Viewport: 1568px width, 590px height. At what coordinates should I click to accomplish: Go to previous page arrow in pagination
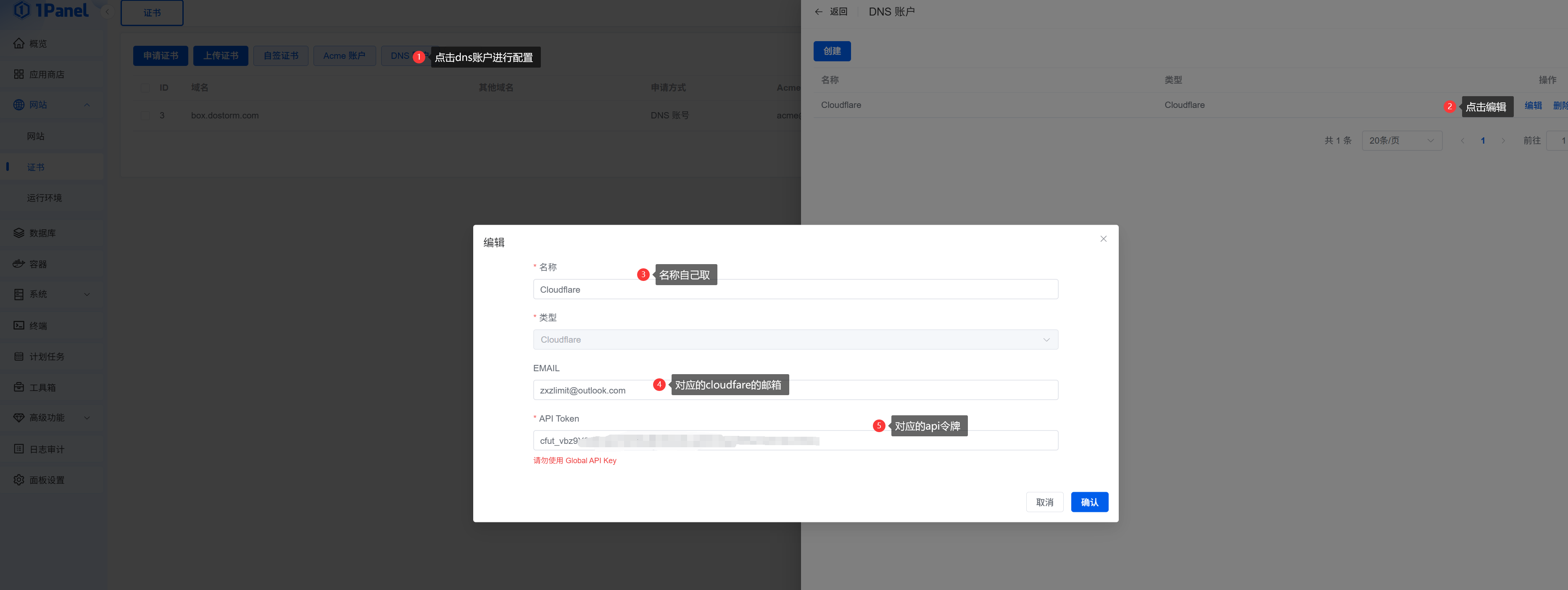(x=1462, y=141)
